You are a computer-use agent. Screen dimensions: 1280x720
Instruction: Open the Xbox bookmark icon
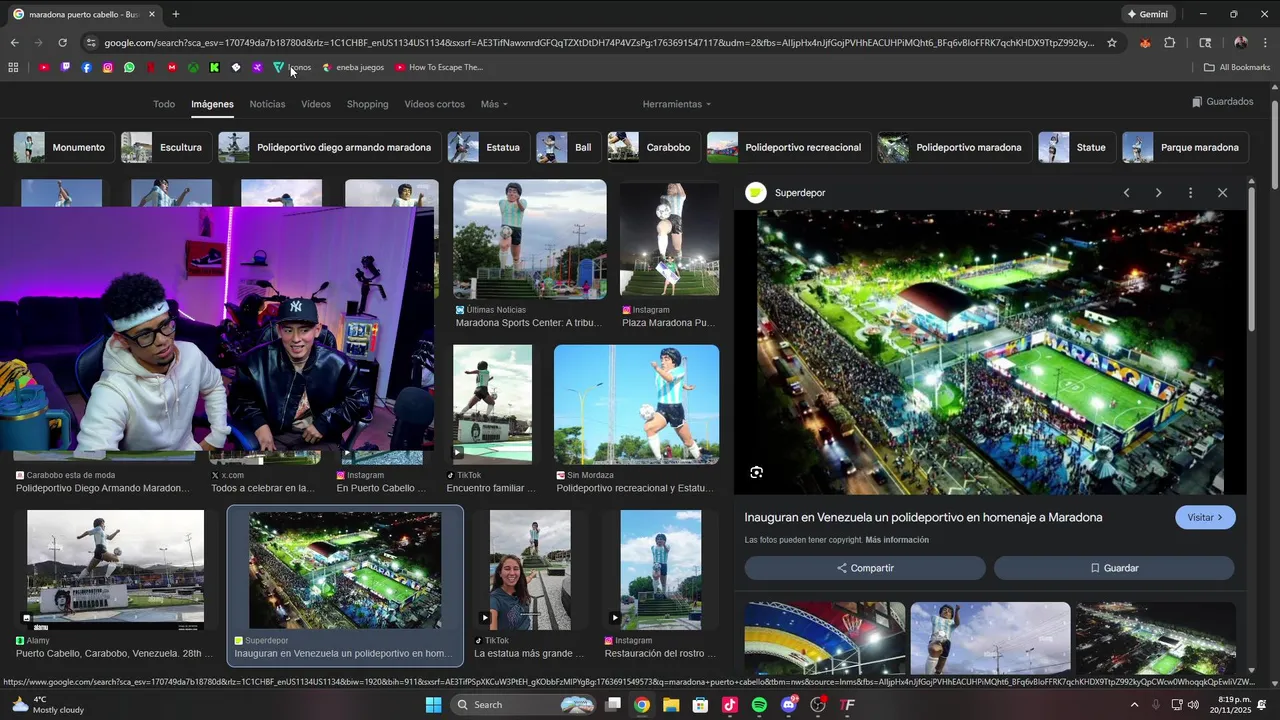tap(193, 67)
